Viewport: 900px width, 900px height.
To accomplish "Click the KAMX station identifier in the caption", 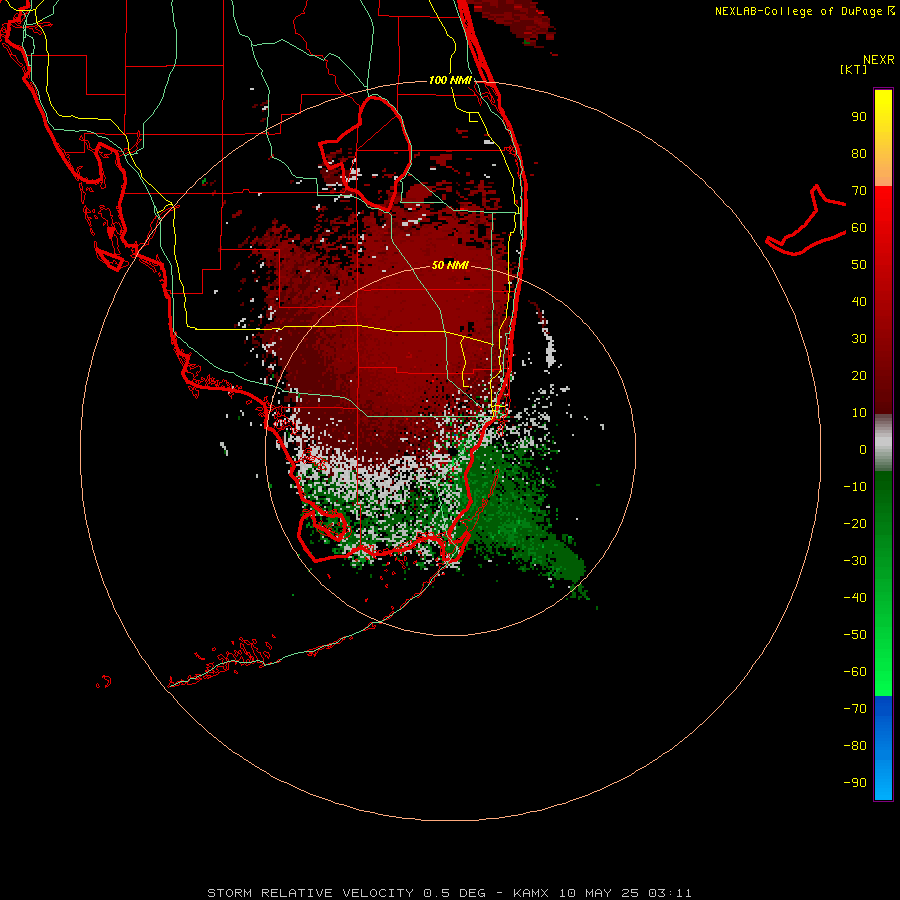I will 530,893.
